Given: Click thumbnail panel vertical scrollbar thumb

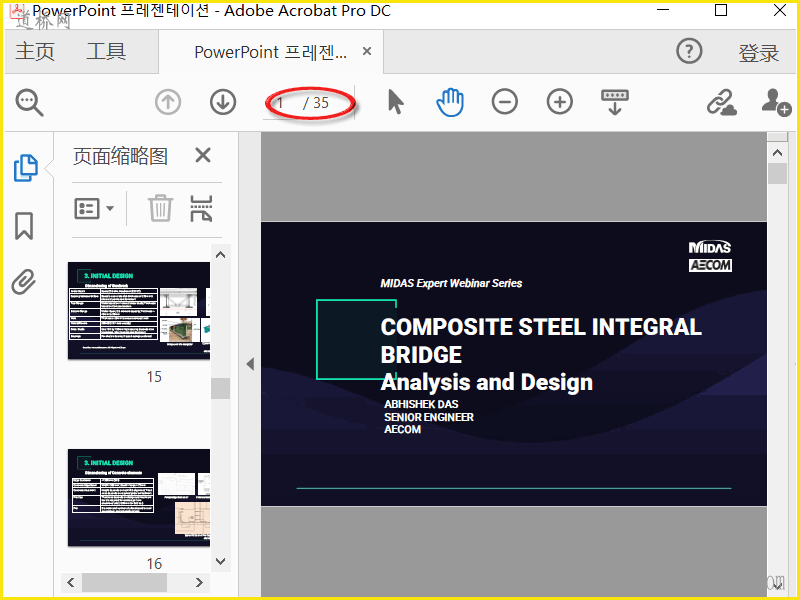Looking at the screenshot, I should coord(220,388).
